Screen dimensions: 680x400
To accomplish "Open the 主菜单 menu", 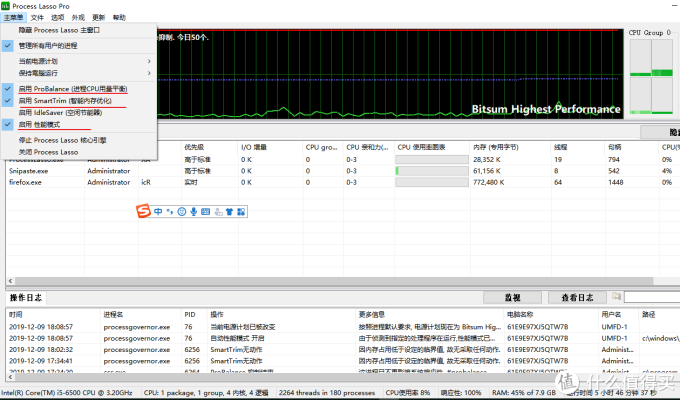I will 13,17.
